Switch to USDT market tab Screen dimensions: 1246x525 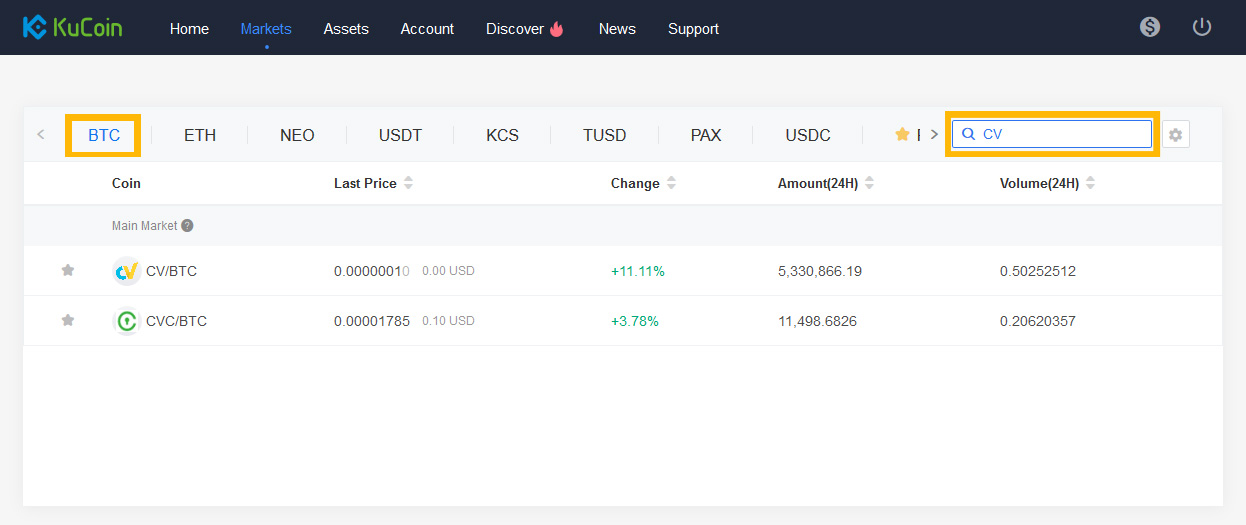click(x=400, y=135)
